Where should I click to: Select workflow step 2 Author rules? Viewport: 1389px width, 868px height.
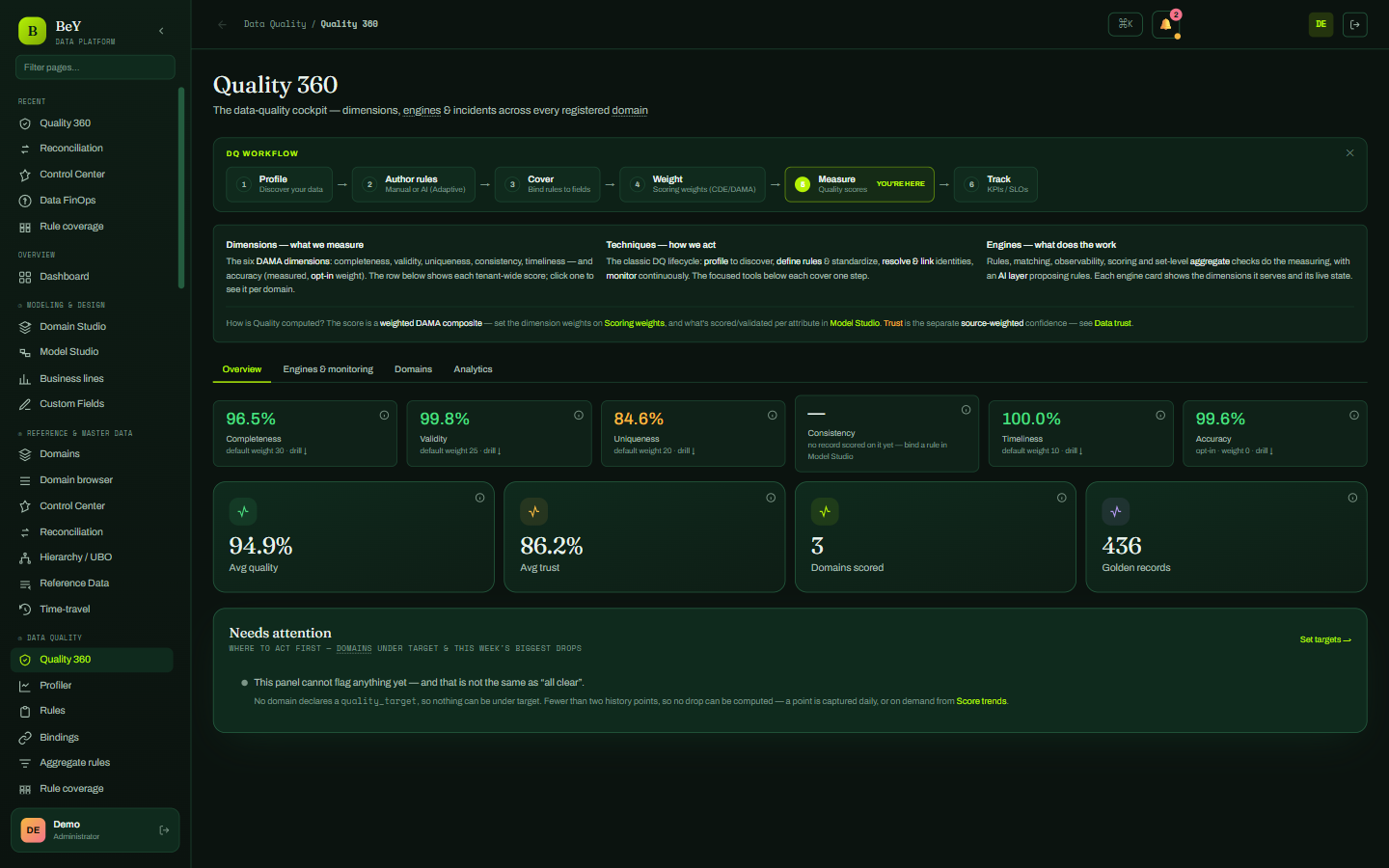414,184
